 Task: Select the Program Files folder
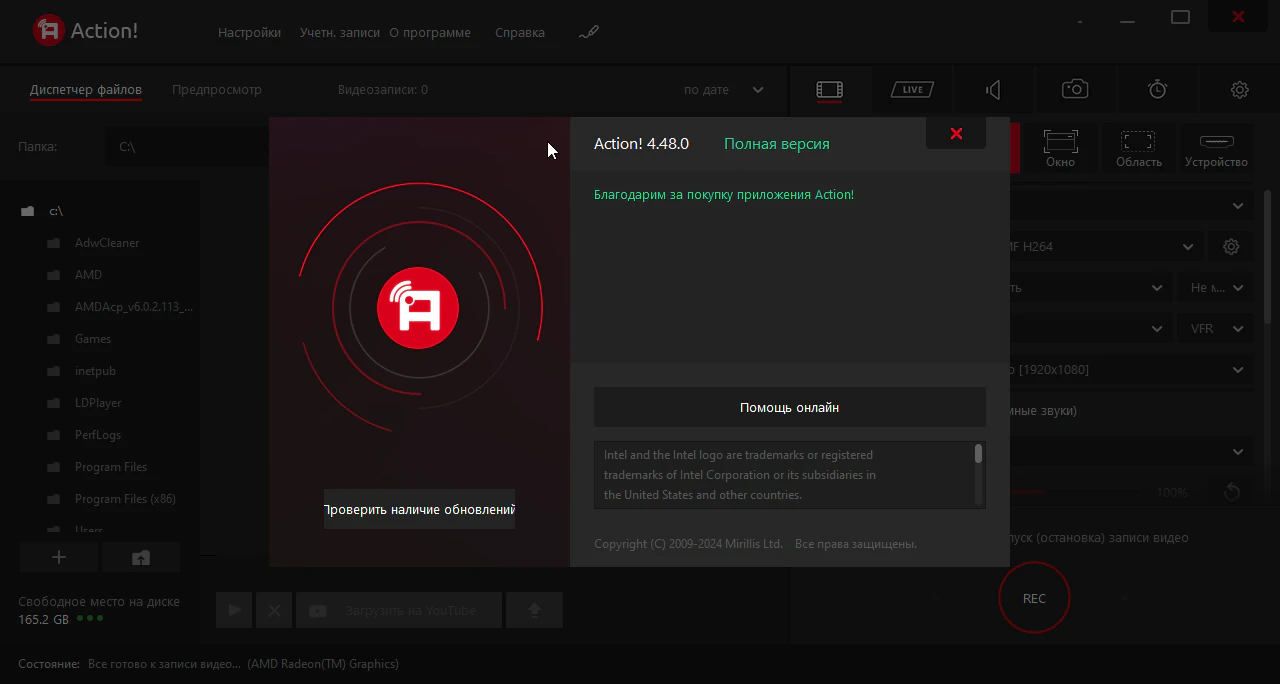[x=110, y=467]
